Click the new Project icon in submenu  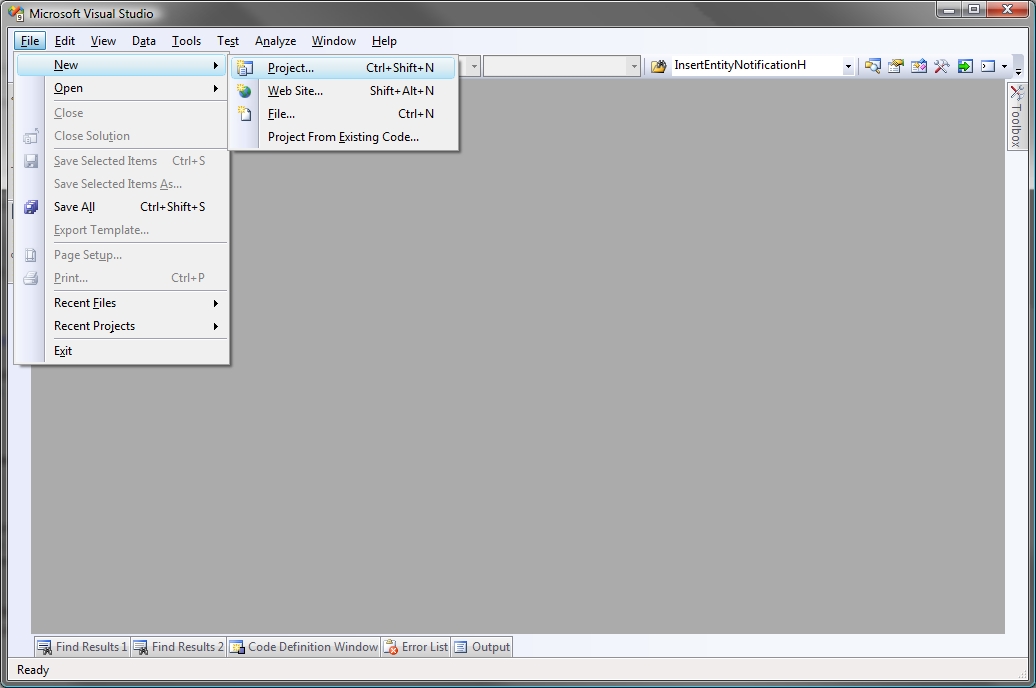click(x=245, y=68)
